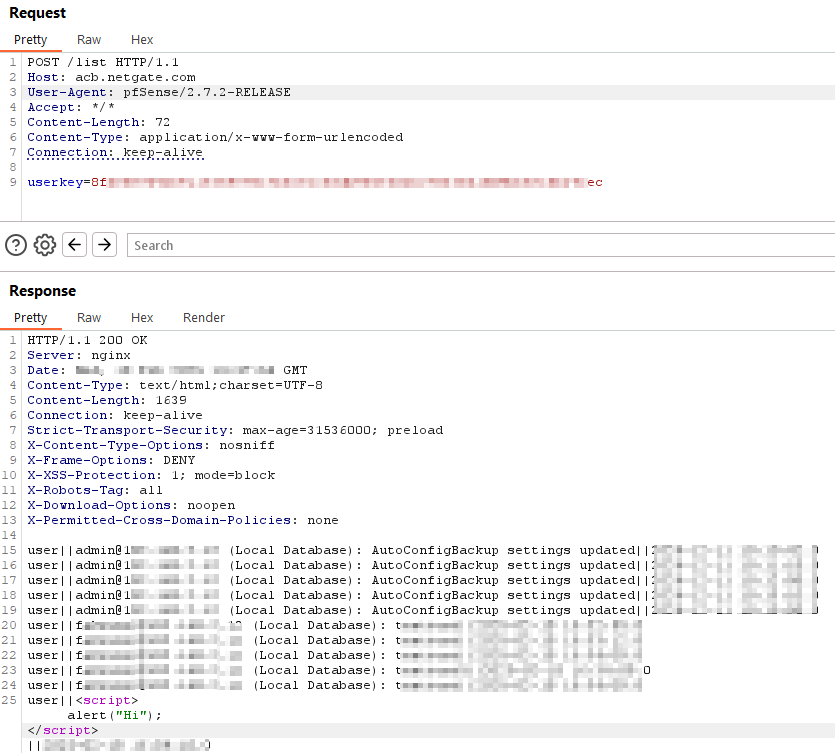Click the "userkey" body parameter name
The width and height of the screenshot is (835, 753).
click(x=55, y=182)
